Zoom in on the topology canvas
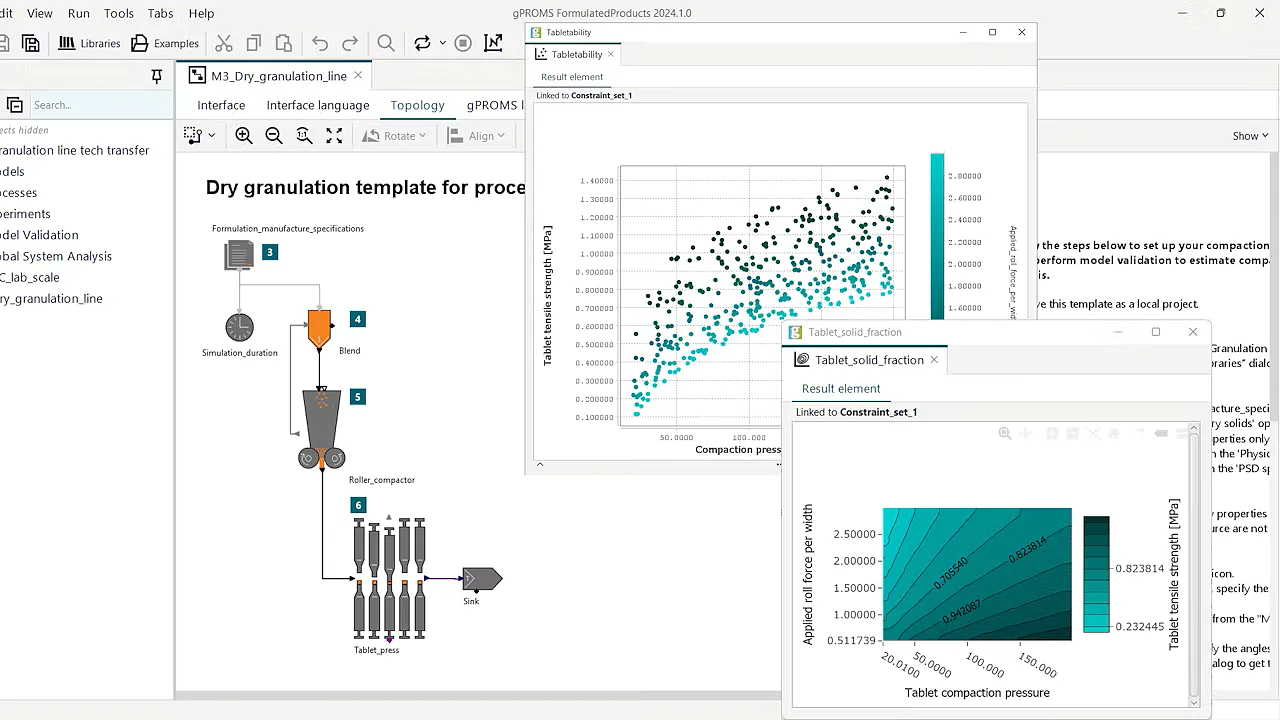 [244, 136]
